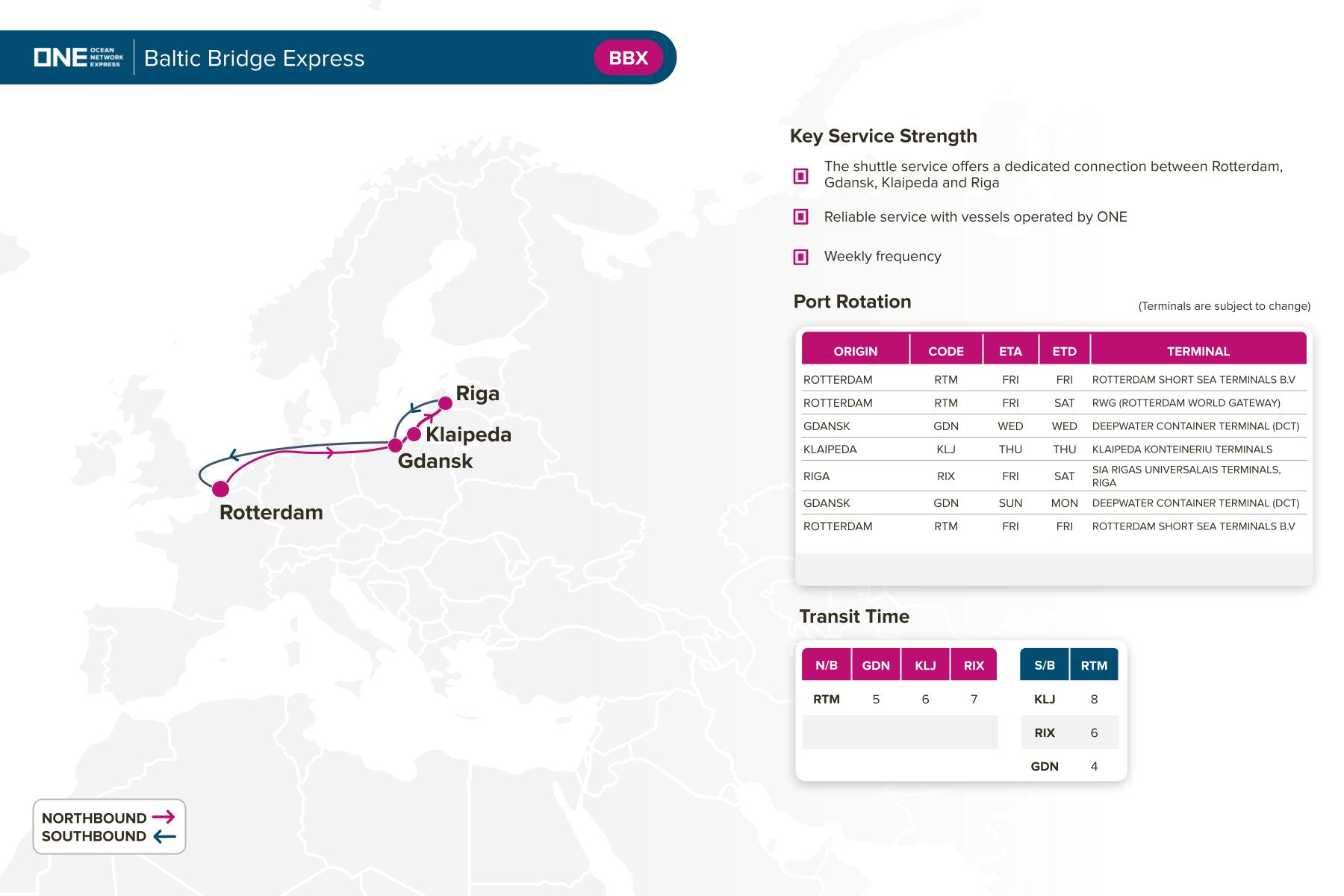Click the Klaipeda port dot on map
This screenshot has height=896, width=1344.
(414, 434)
